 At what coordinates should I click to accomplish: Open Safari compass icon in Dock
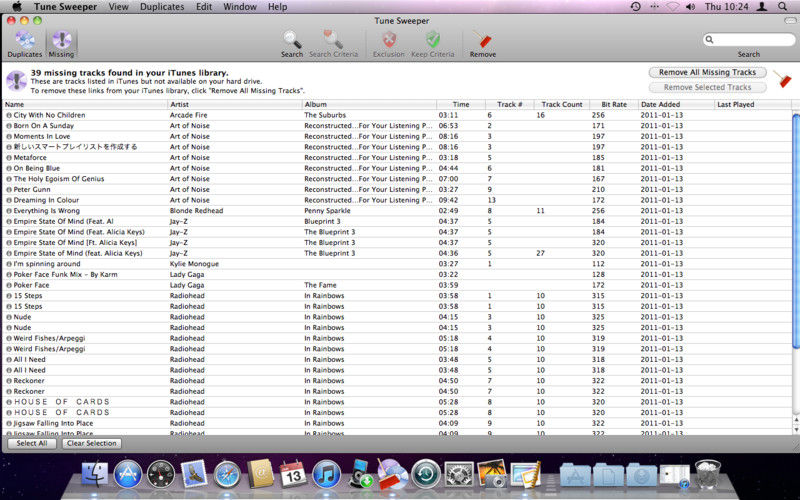click(227, 475)
